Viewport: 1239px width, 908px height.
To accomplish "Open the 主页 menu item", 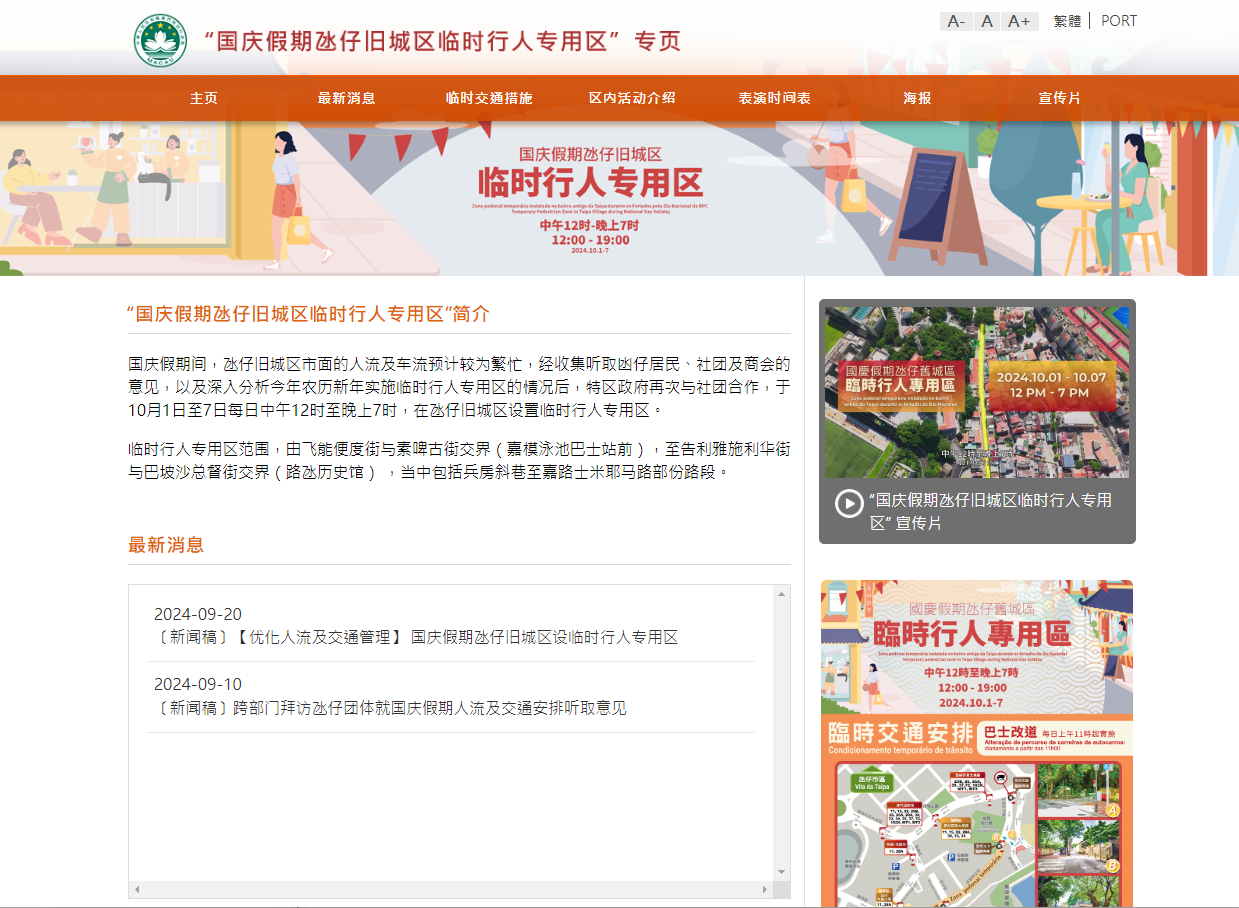I will [204, 98].
